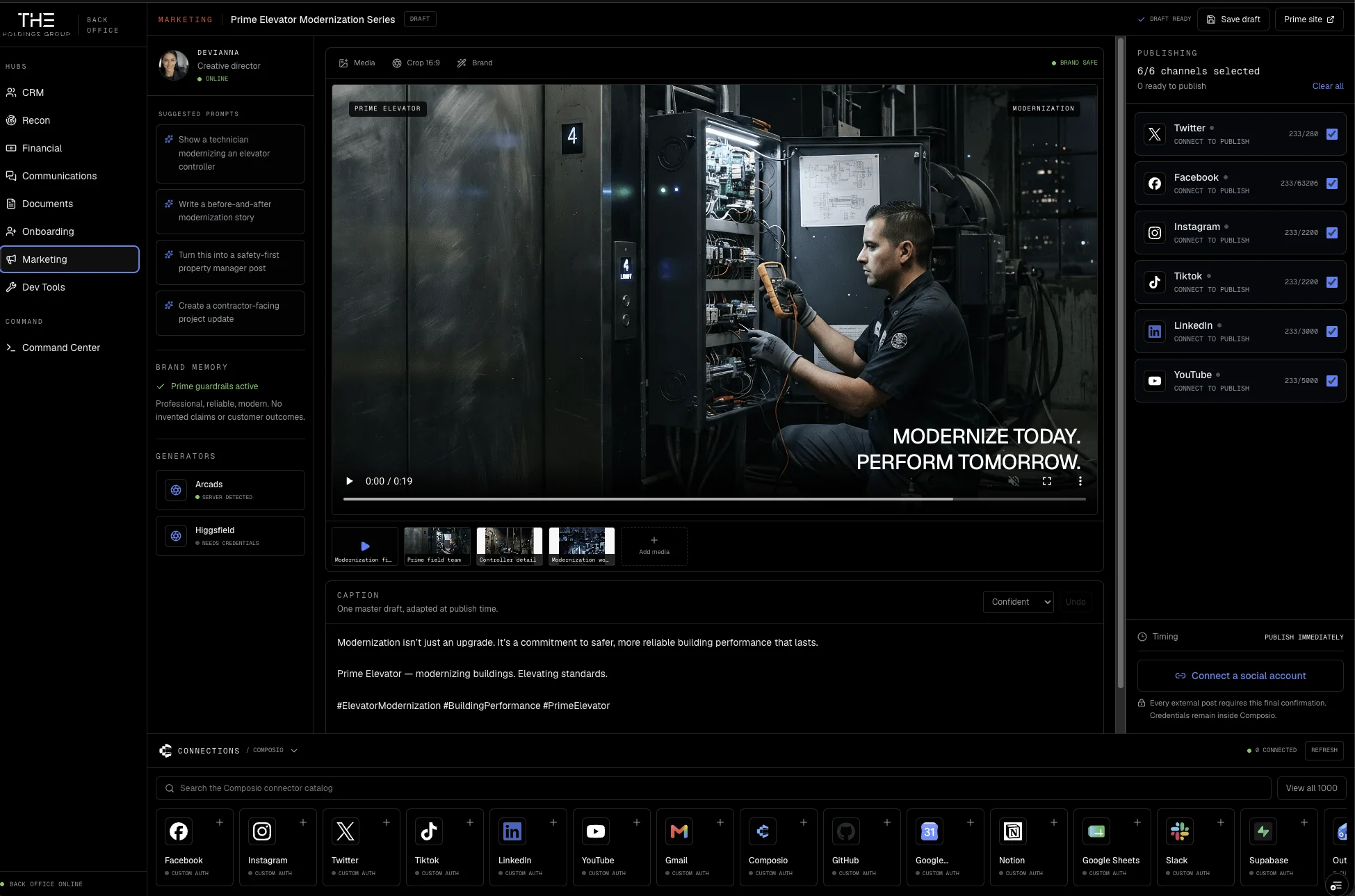Viewport: 1355px width, 896px height.
Task: Select the Prime field team thumbnail
Action: click(437, 546)
